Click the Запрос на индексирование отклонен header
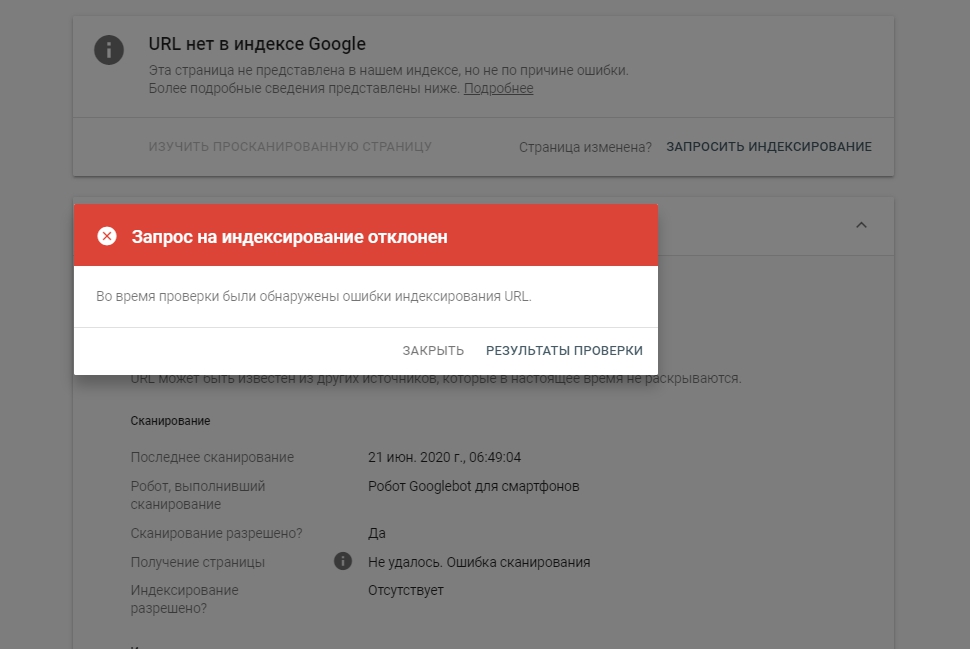Image resolution: width=970 pixels, height=649 pixels. [x=290, y=237]
